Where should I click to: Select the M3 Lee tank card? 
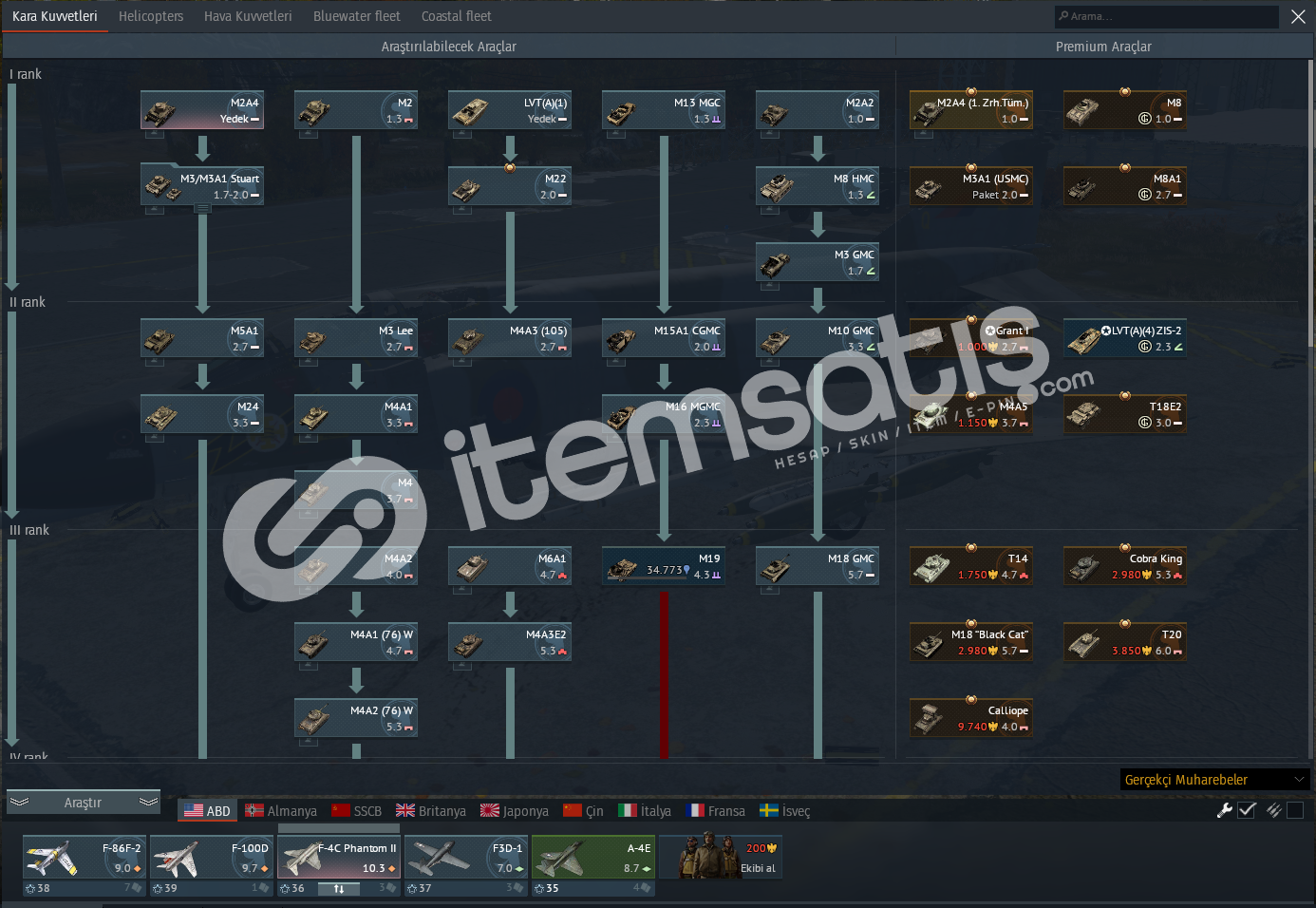pos(356,338)
